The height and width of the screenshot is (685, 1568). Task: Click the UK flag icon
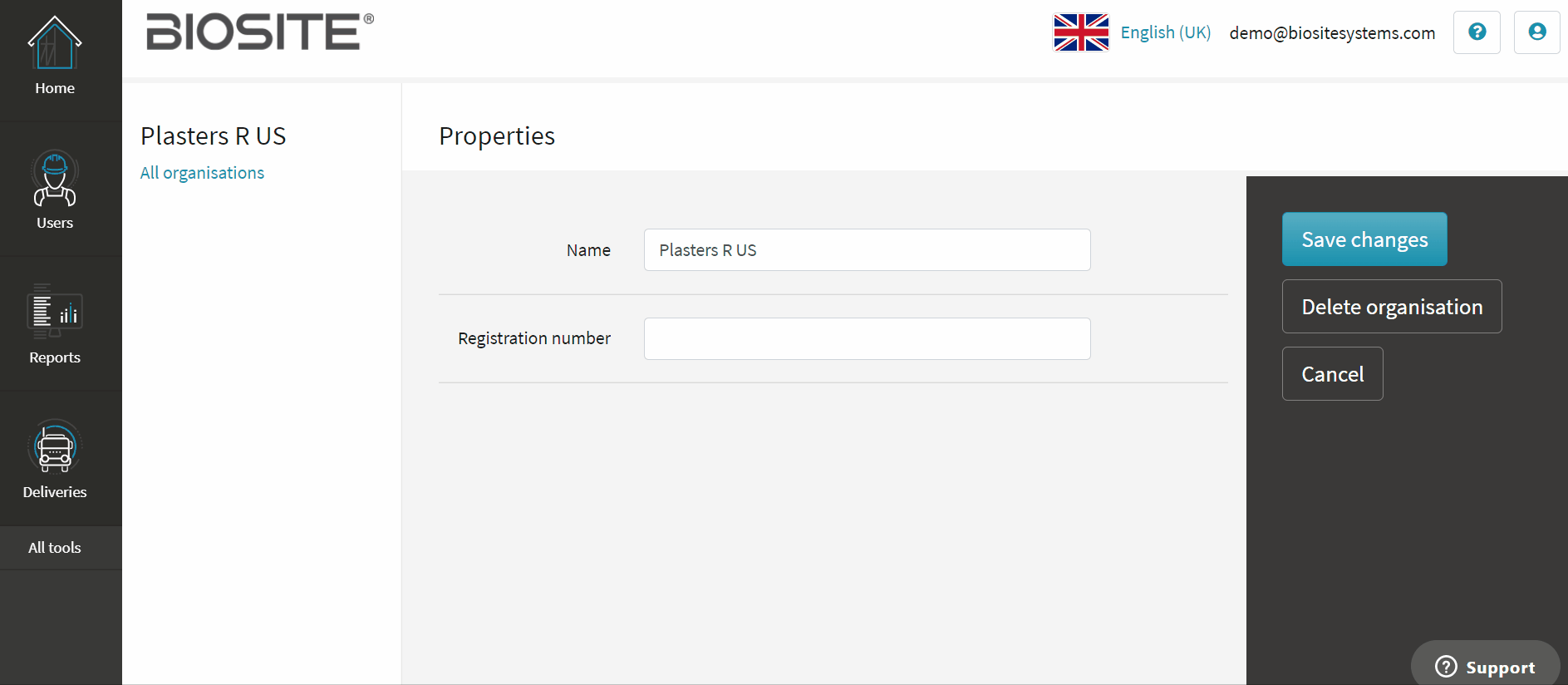(x=1081, y=32)
